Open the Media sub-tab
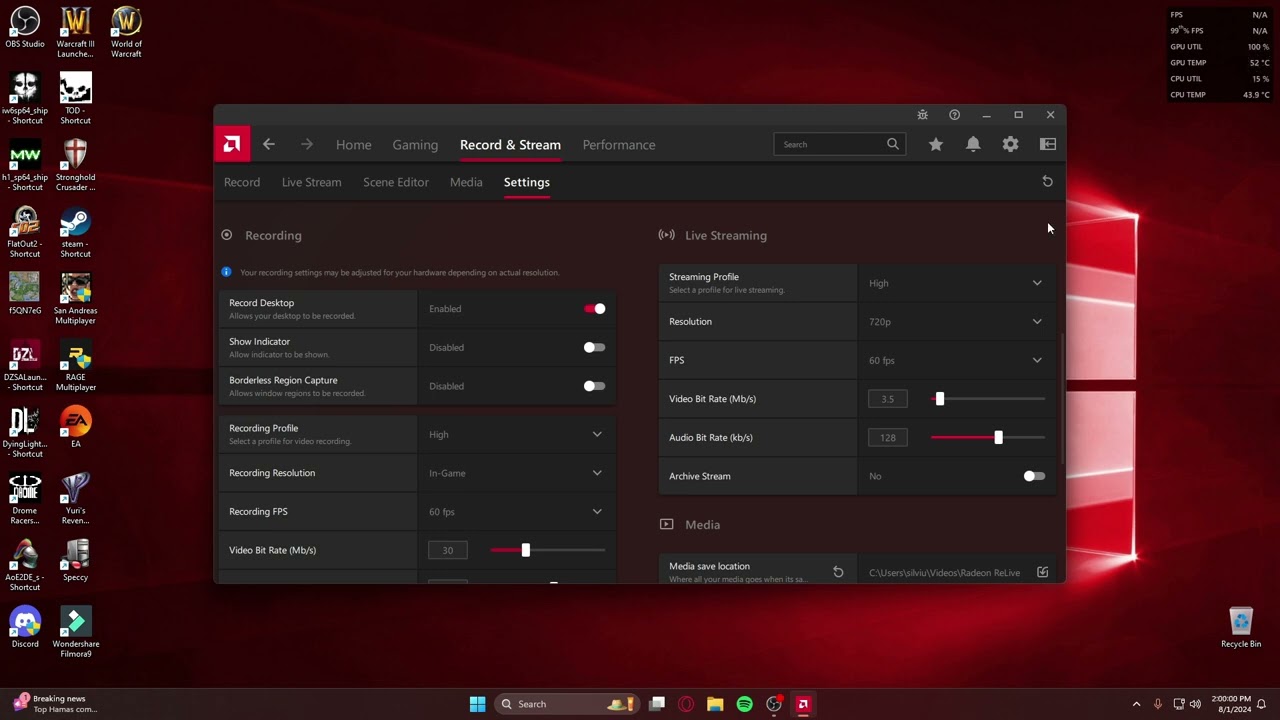The width and height of the screenshot is (1280, 720). pyautogui.click(x=466, y=182)
